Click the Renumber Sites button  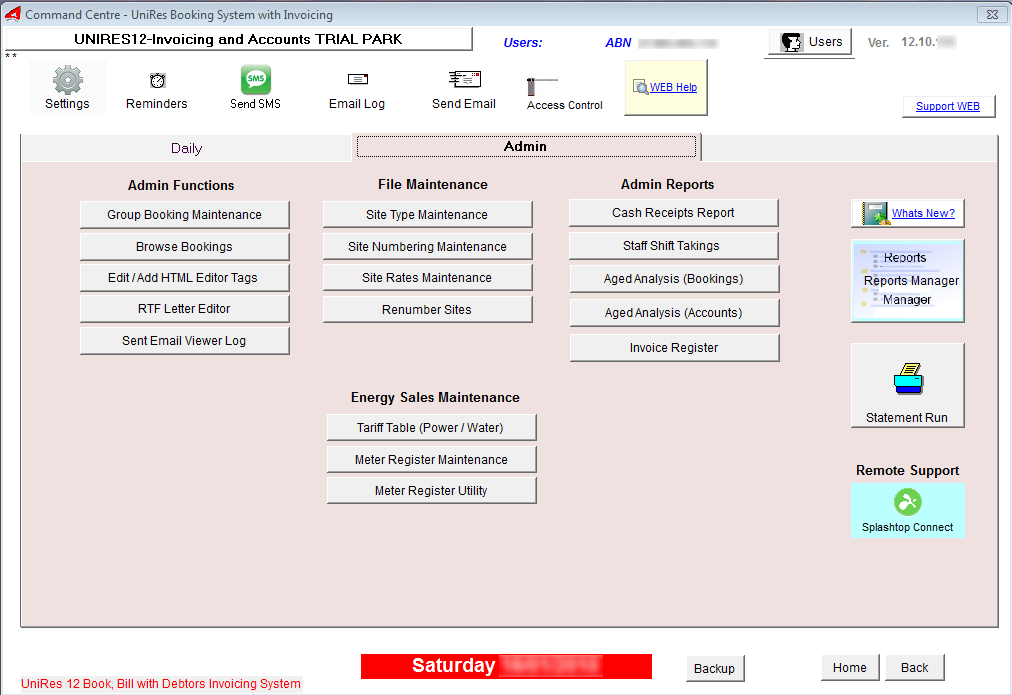427,310
